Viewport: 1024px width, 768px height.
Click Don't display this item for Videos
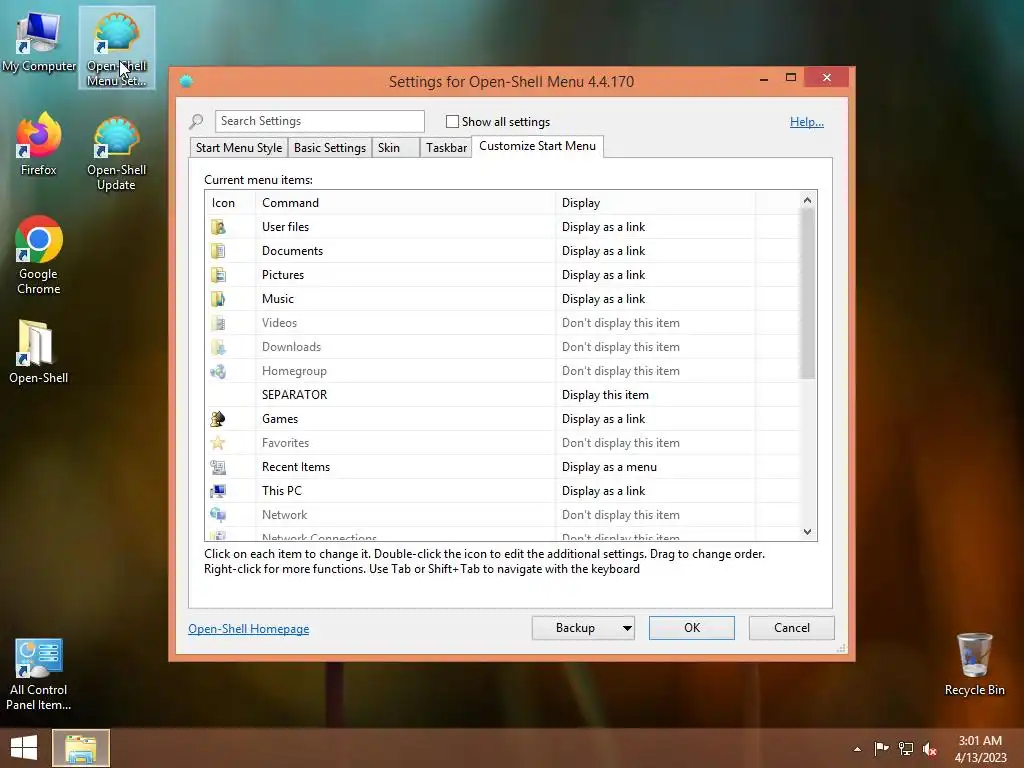coord(620,323)
